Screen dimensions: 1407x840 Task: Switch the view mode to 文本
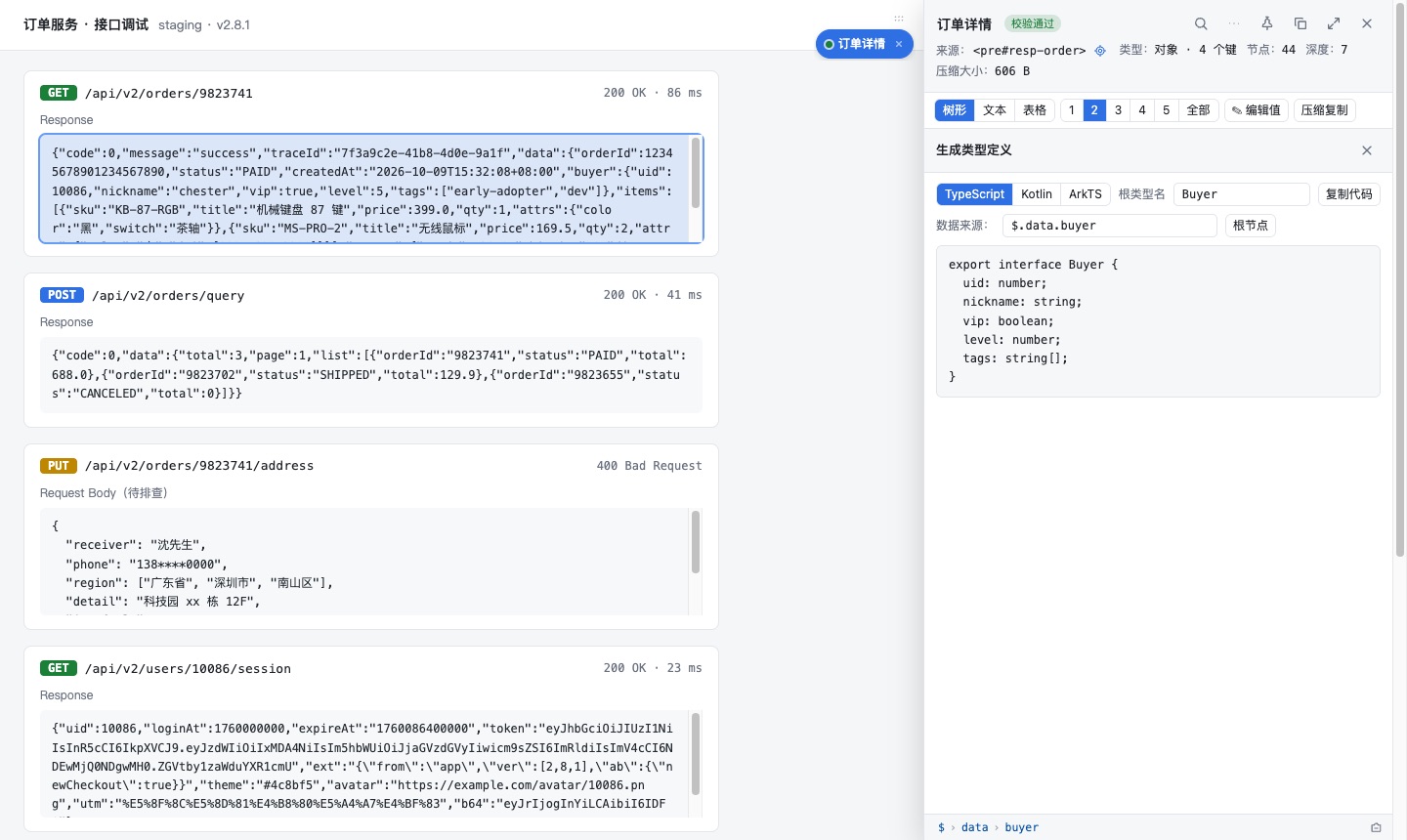tap(995, 110)
